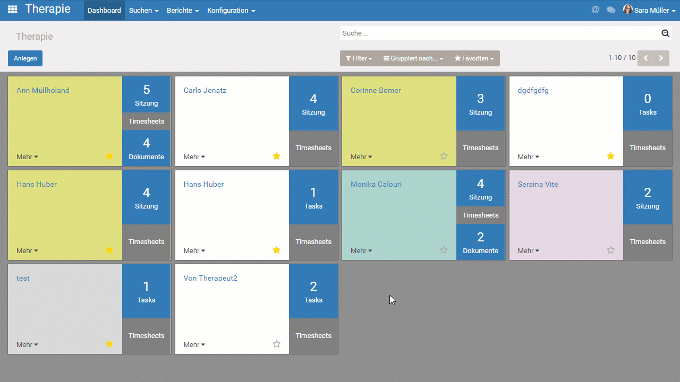
Task: Expand Mehr menu on test card
Action: click(27, 345)
